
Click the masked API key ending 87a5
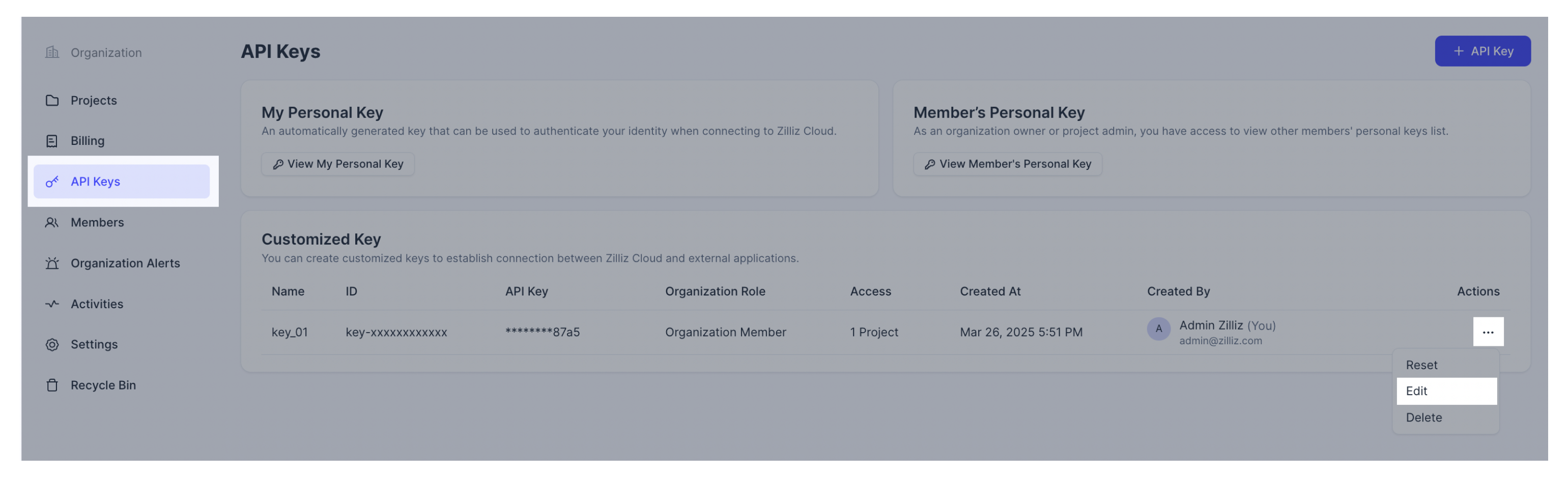click(541, 332)
